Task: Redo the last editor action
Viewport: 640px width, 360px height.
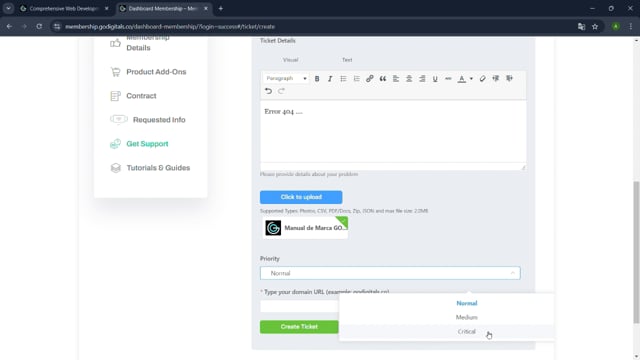Action: tap(281, 91)
